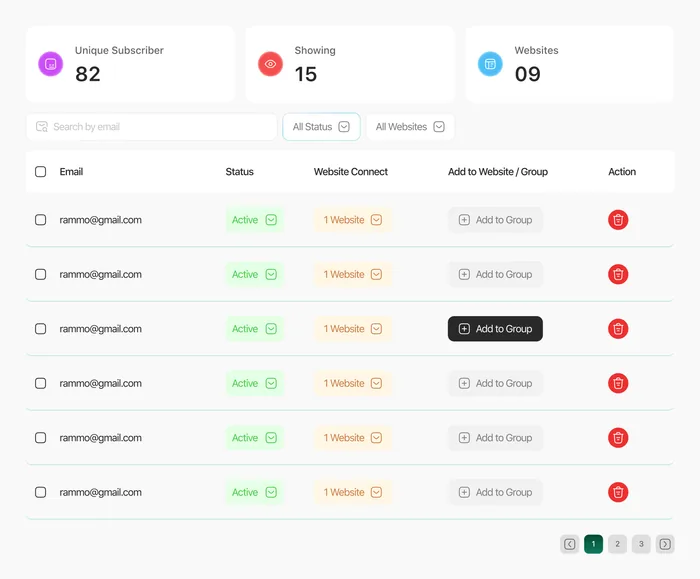Click rammo@gmail.com in the first row
This screenshot has width=700, height=579.
tap(100, 220)
